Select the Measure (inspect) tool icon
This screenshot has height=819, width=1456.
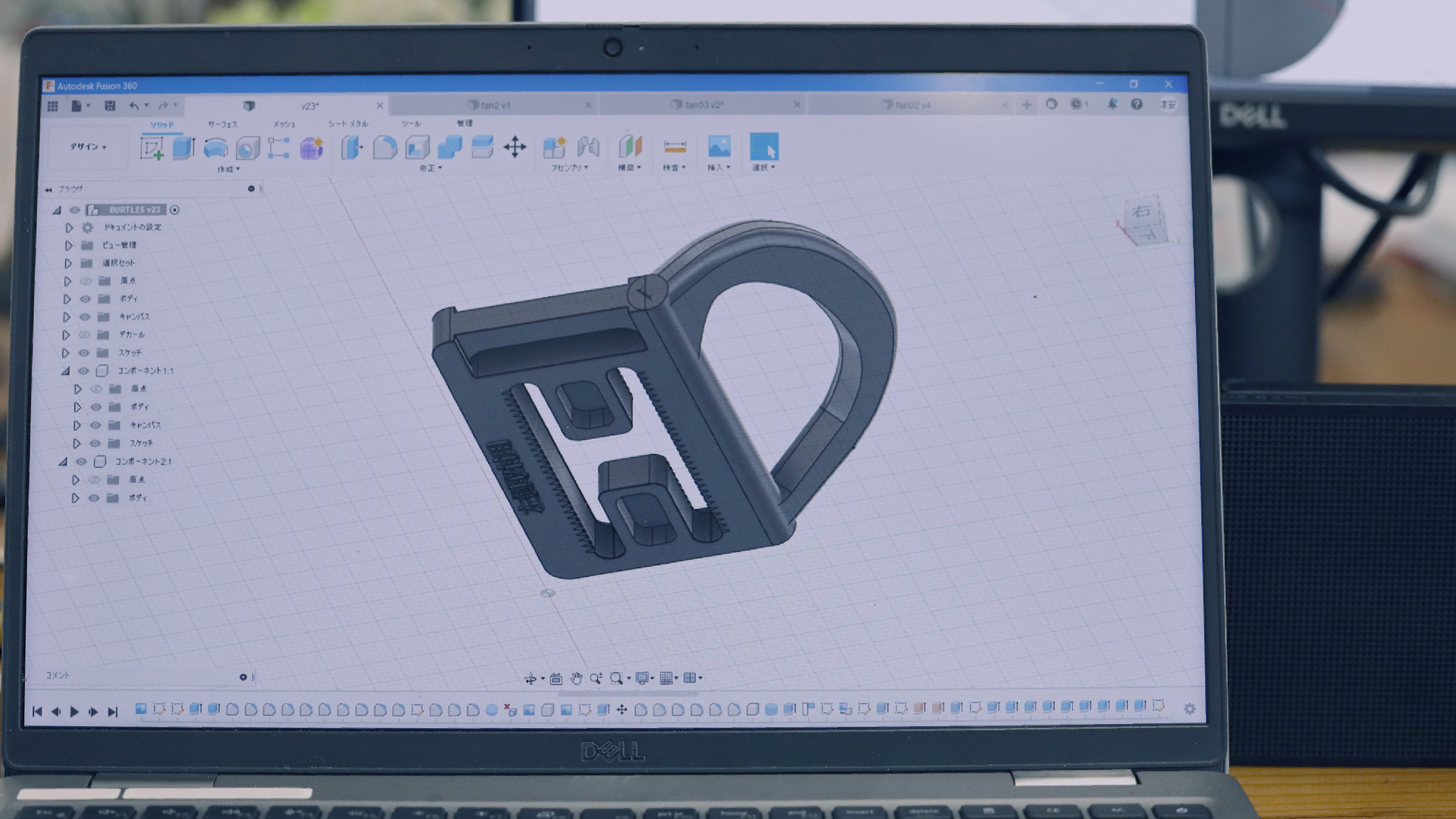tap(675, 147)
